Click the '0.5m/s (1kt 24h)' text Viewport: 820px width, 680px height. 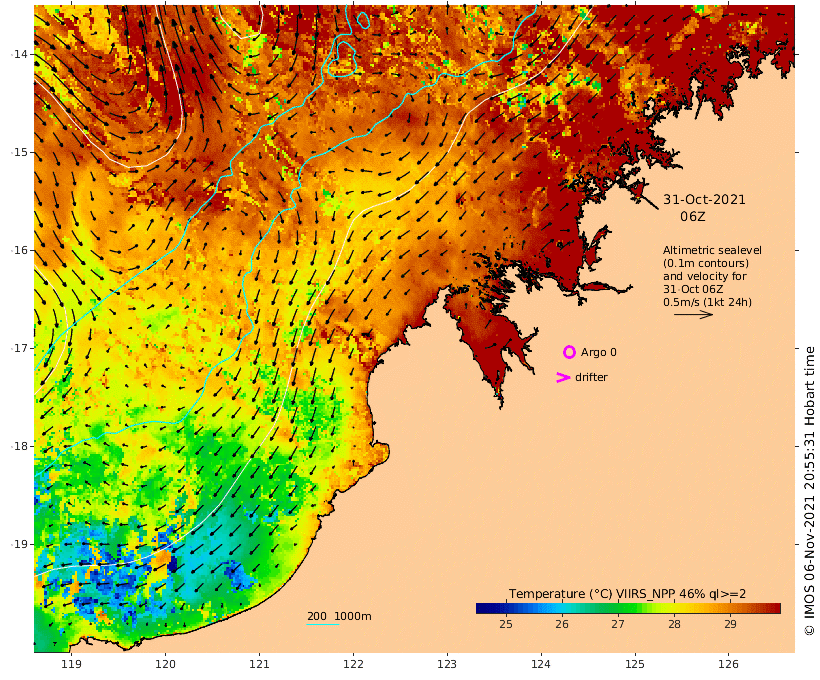tap(708, 302)
